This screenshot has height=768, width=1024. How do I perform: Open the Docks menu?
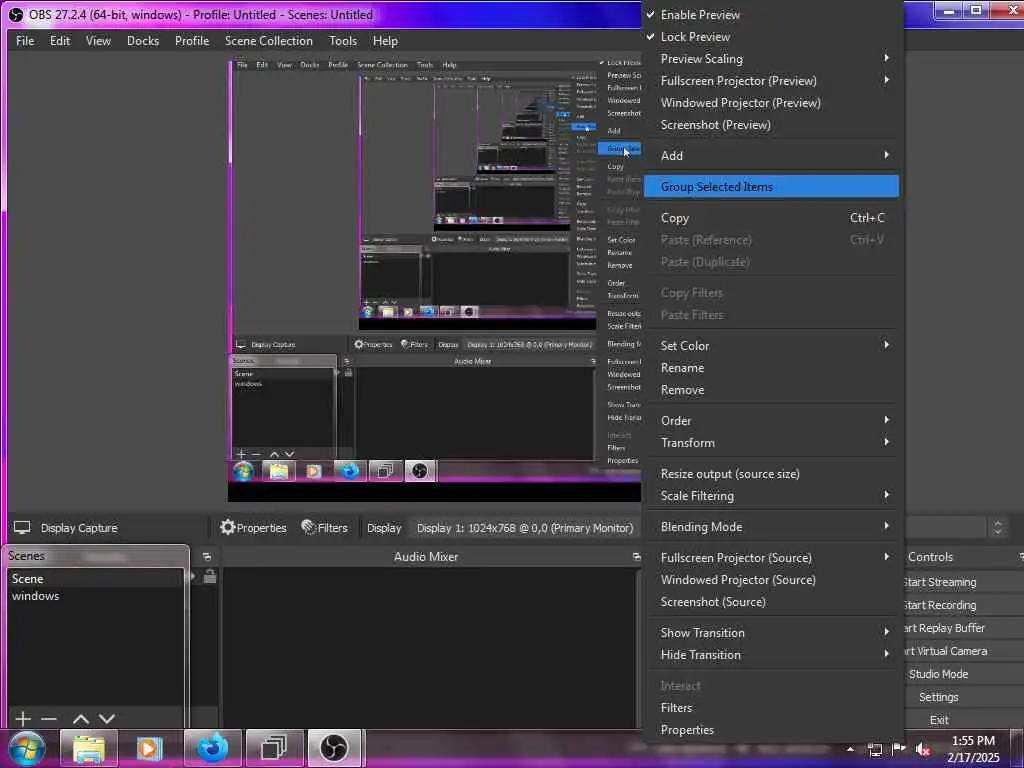tap(143, 40)
